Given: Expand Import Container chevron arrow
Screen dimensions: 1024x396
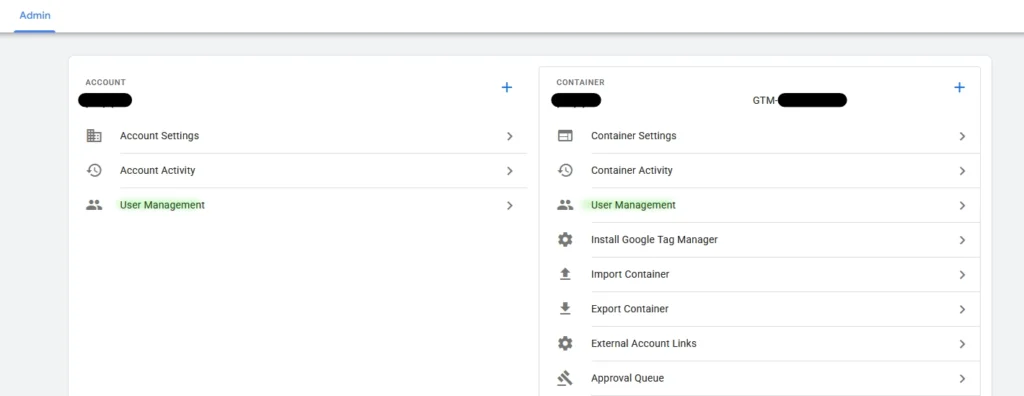Looking at the screenshot, I should [x=962, y=275].
